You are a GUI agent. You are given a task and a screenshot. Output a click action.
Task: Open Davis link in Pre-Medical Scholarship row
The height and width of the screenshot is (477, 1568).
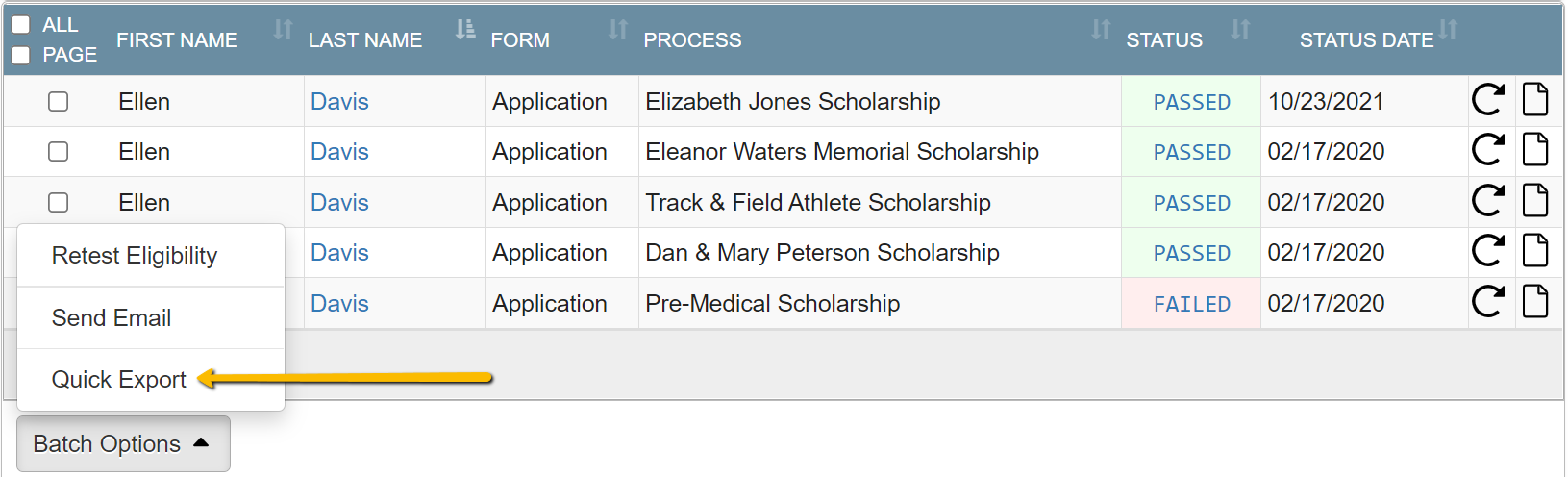click(x=339, y=303)
